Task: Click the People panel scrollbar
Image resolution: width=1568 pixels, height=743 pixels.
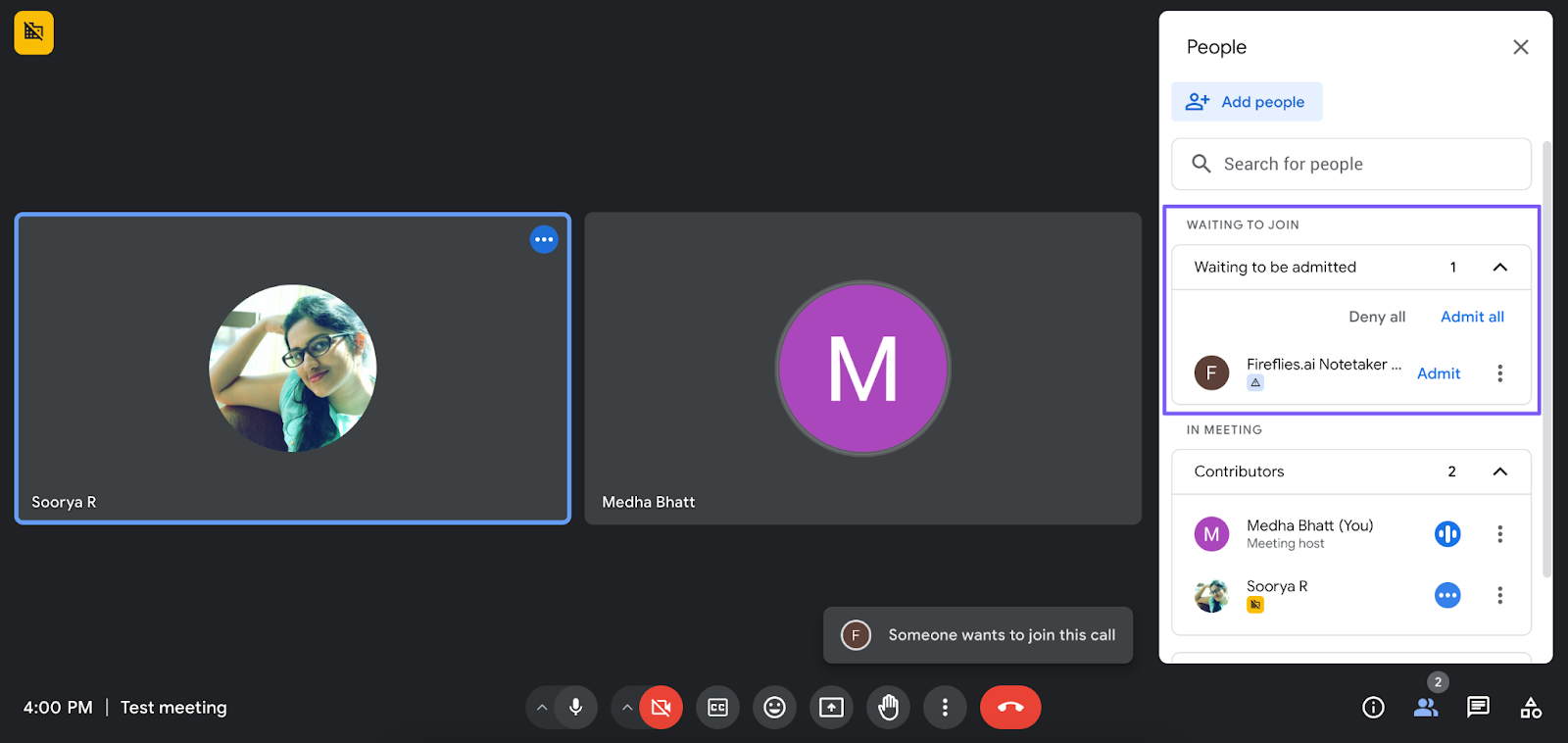Action: pos(1546,359)
